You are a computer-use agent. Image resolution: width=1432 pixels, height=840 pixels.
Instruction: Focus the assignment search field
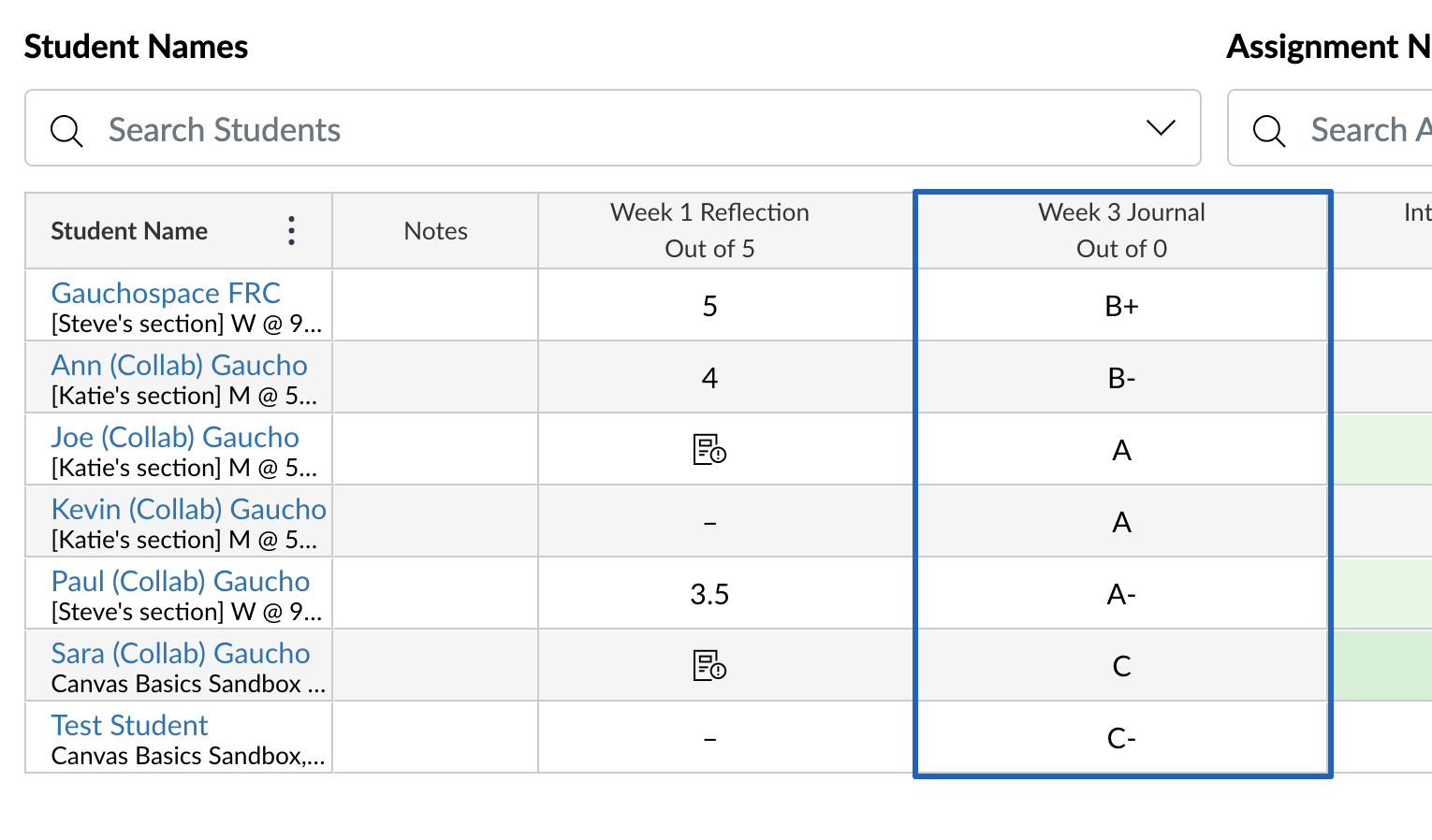coord(1330,128)
